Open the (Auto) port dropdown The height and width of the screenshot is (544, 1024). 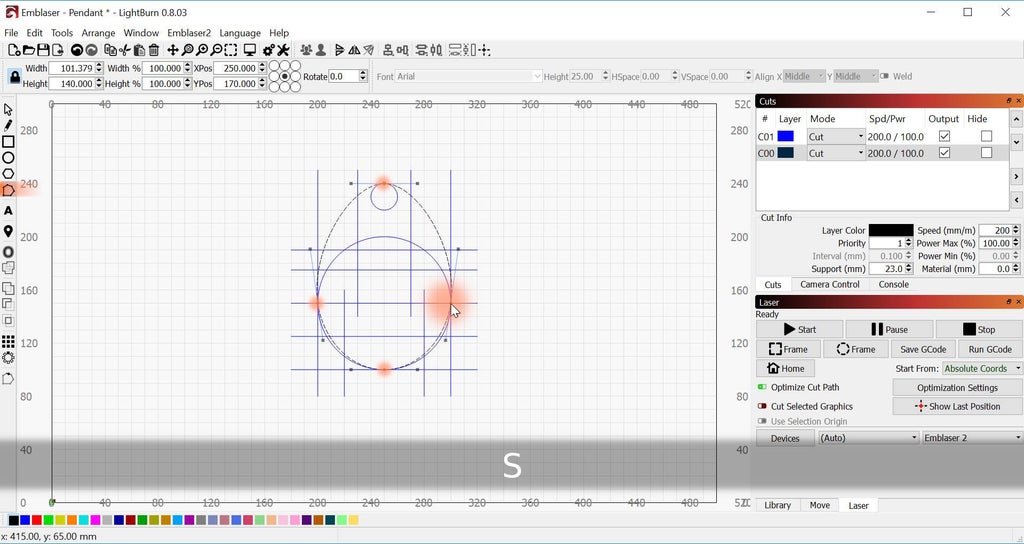[x=869, y=438]
